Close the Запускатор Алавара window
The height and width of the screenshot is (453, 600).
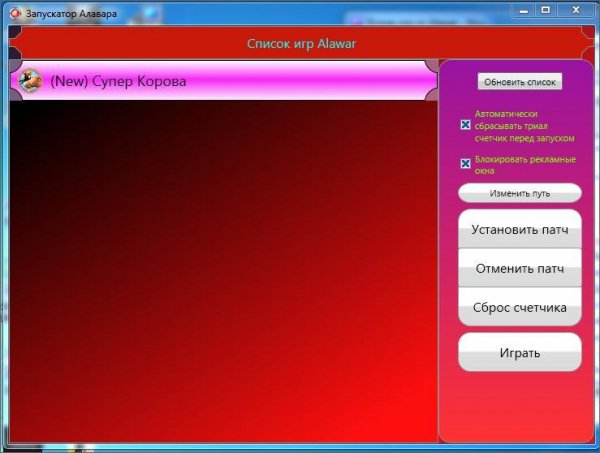(576, 10)
